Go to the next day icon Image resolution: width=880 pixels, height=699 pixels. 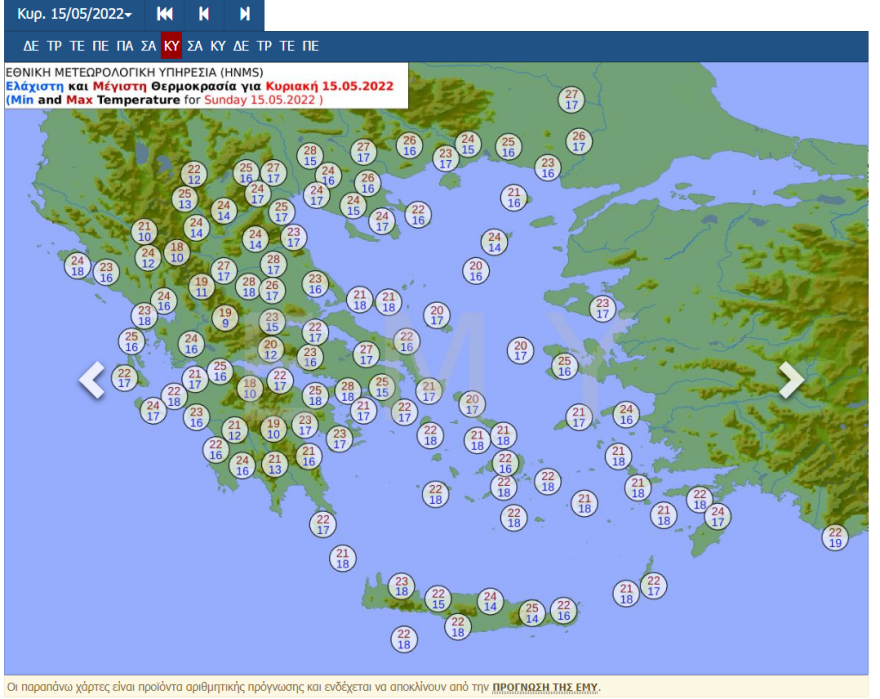[244, 14]
